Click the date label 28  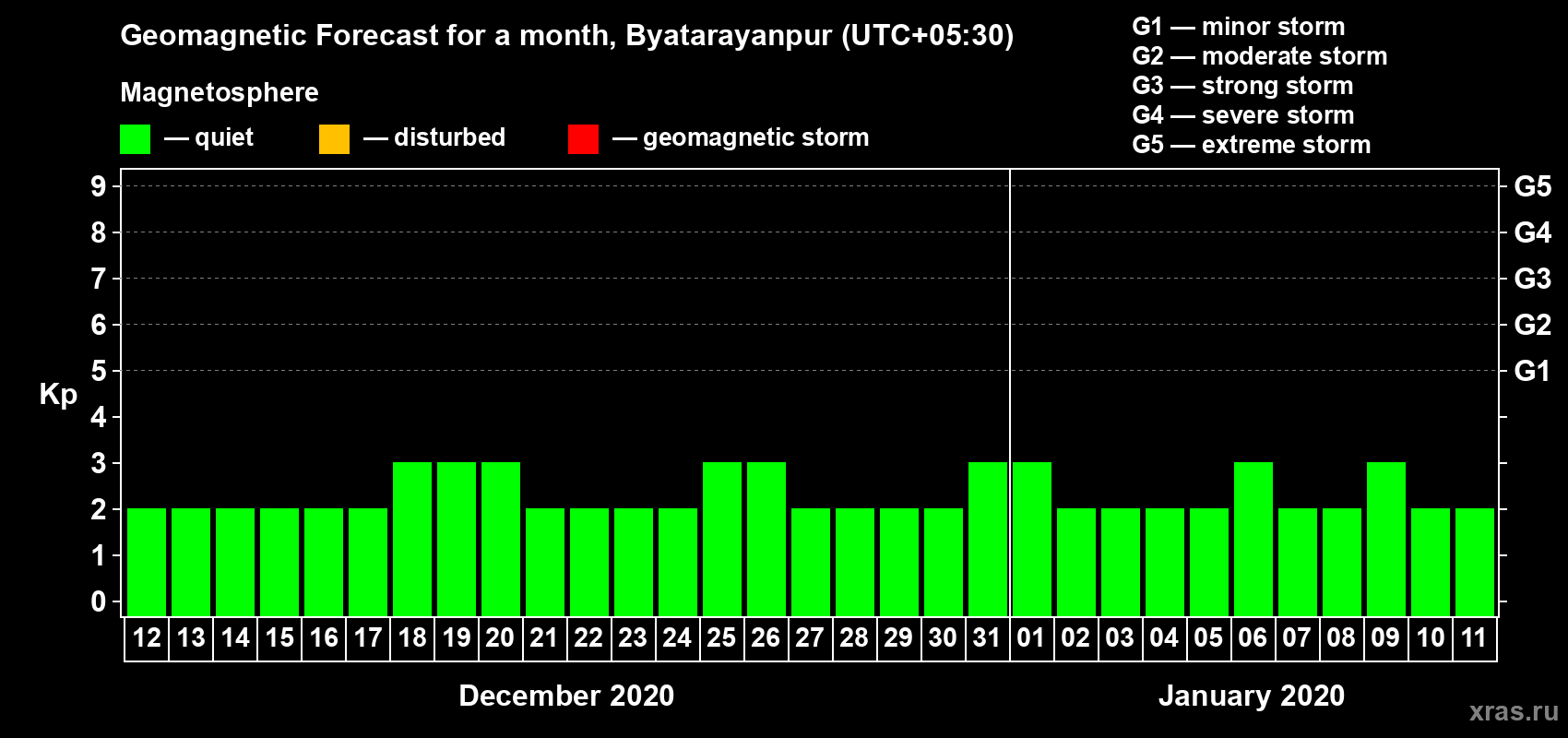click(854, 637)
